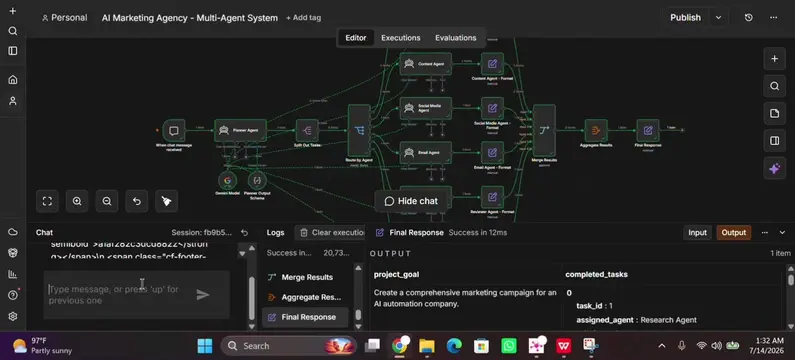Open the workflow more options menu
This screenshot has width=795, height=360.
point(773,17)
